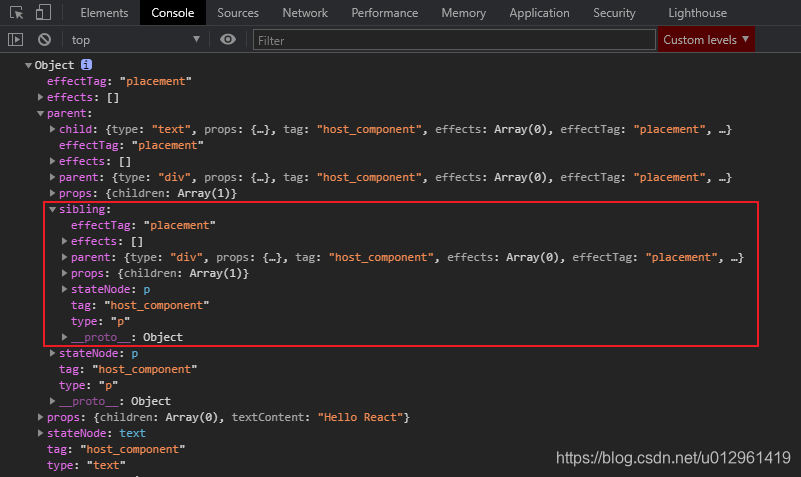Expand the stateNode text property
Viewport: 801px width, 477px height.
40,433
